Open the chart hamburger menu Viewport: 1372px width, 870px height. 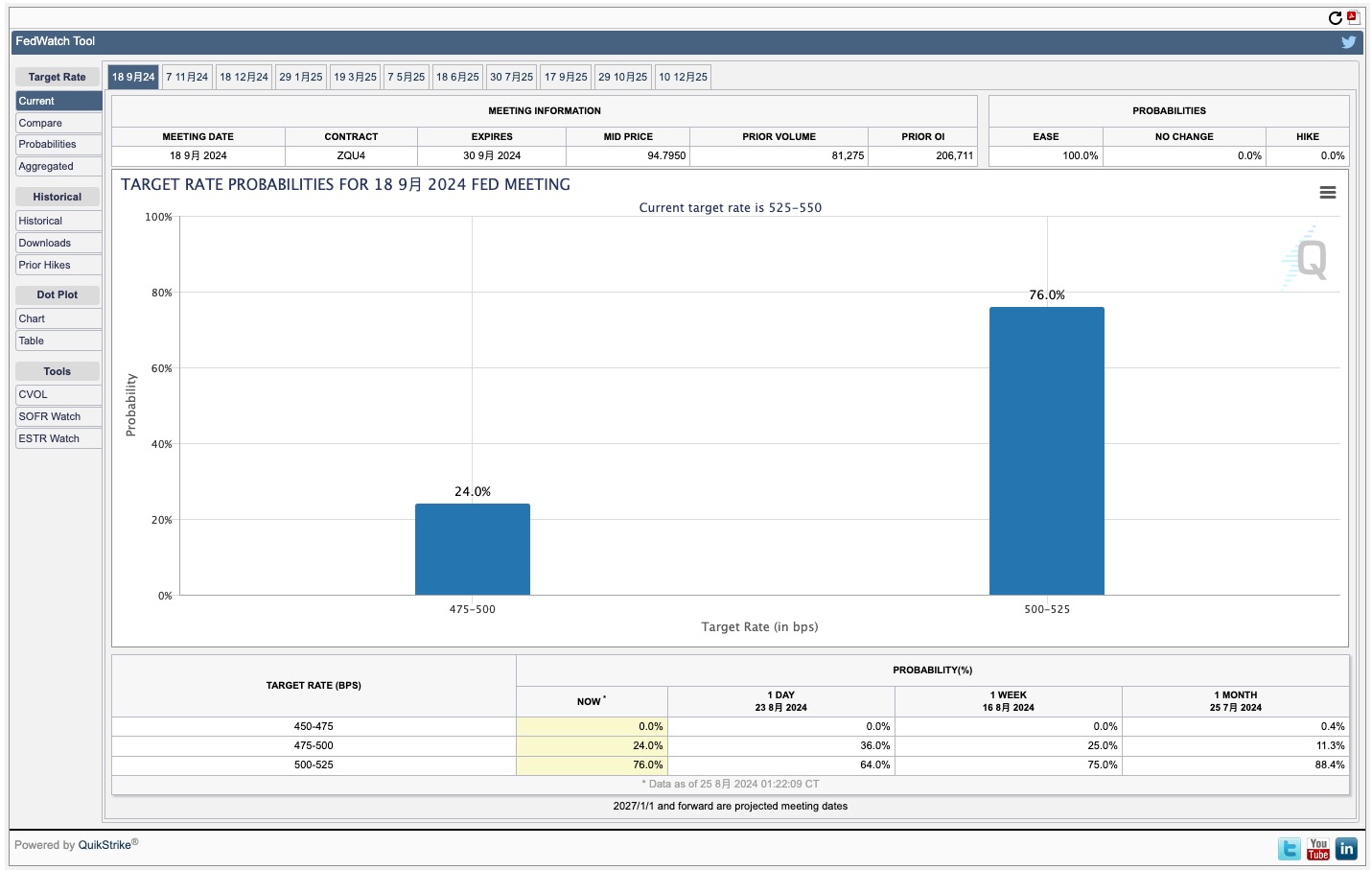[x=1327, y=193]
